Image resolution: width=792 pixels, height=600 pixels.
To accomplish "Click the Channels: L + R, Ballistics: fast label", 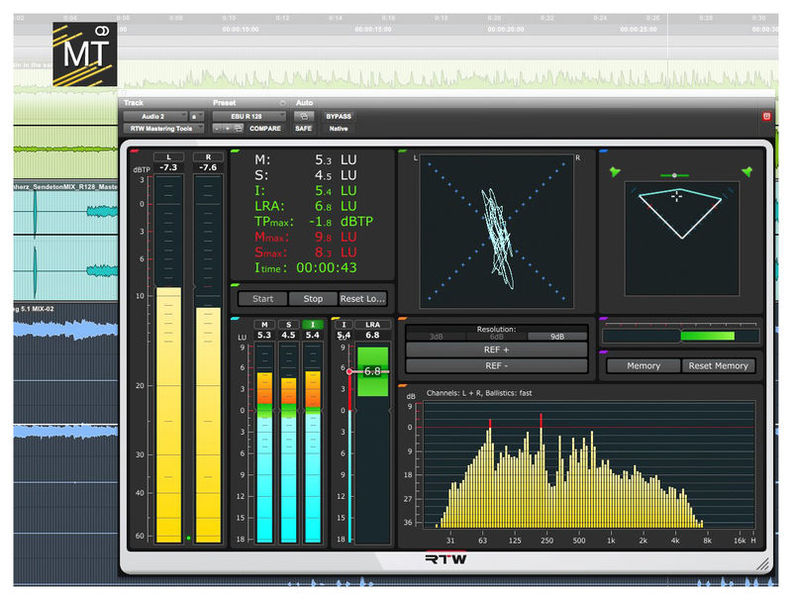I will pos(479,393).
